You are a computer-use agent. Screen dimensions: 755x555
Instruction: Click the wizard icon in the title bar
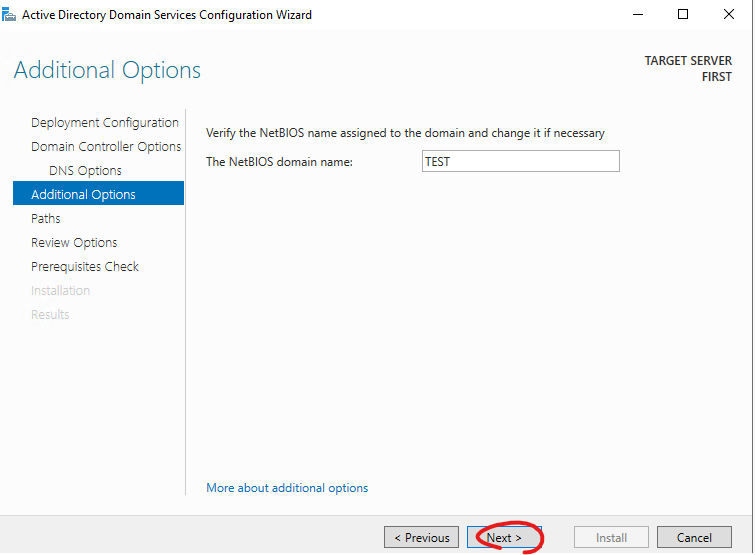(x=9, y=15)
